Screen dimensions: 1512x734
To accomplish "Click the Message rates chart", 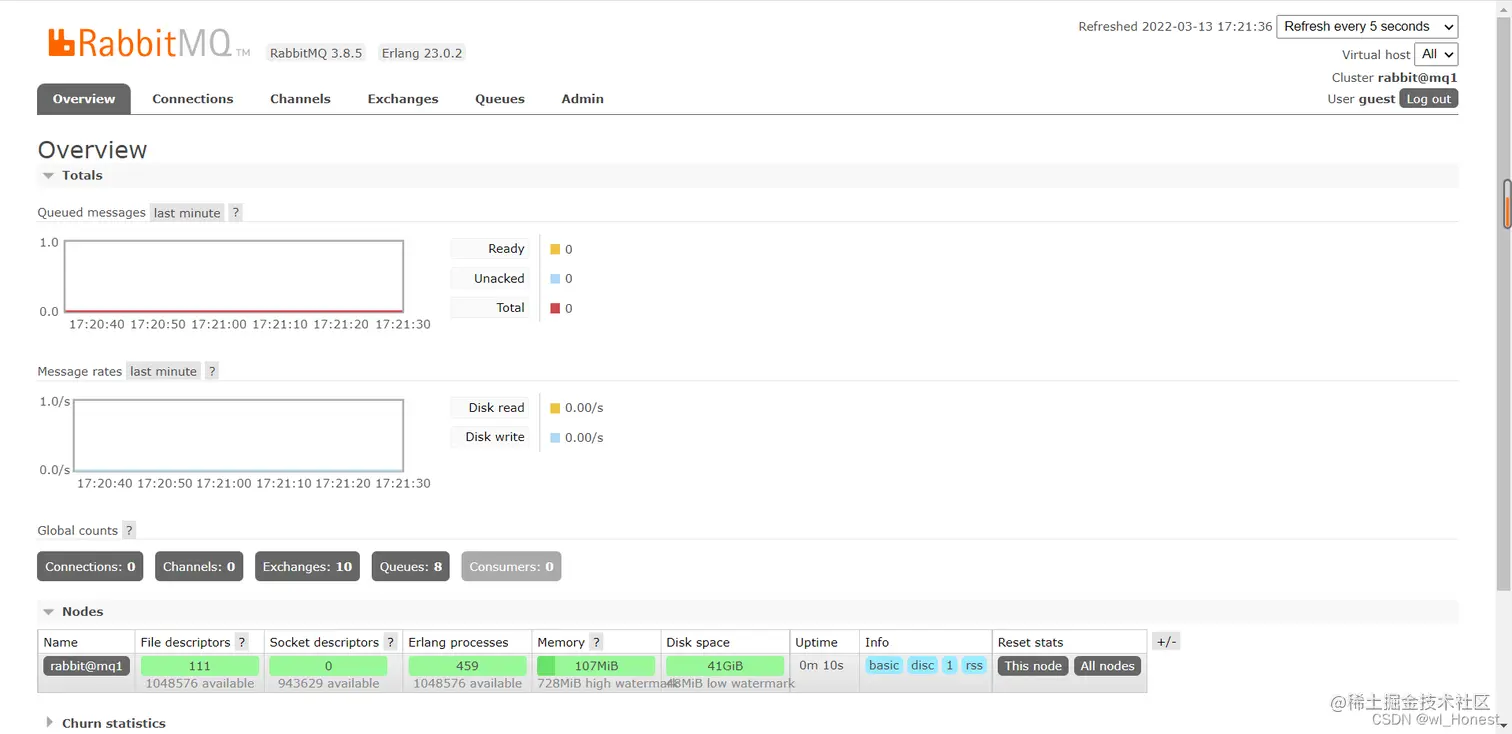I will (238, 435).
